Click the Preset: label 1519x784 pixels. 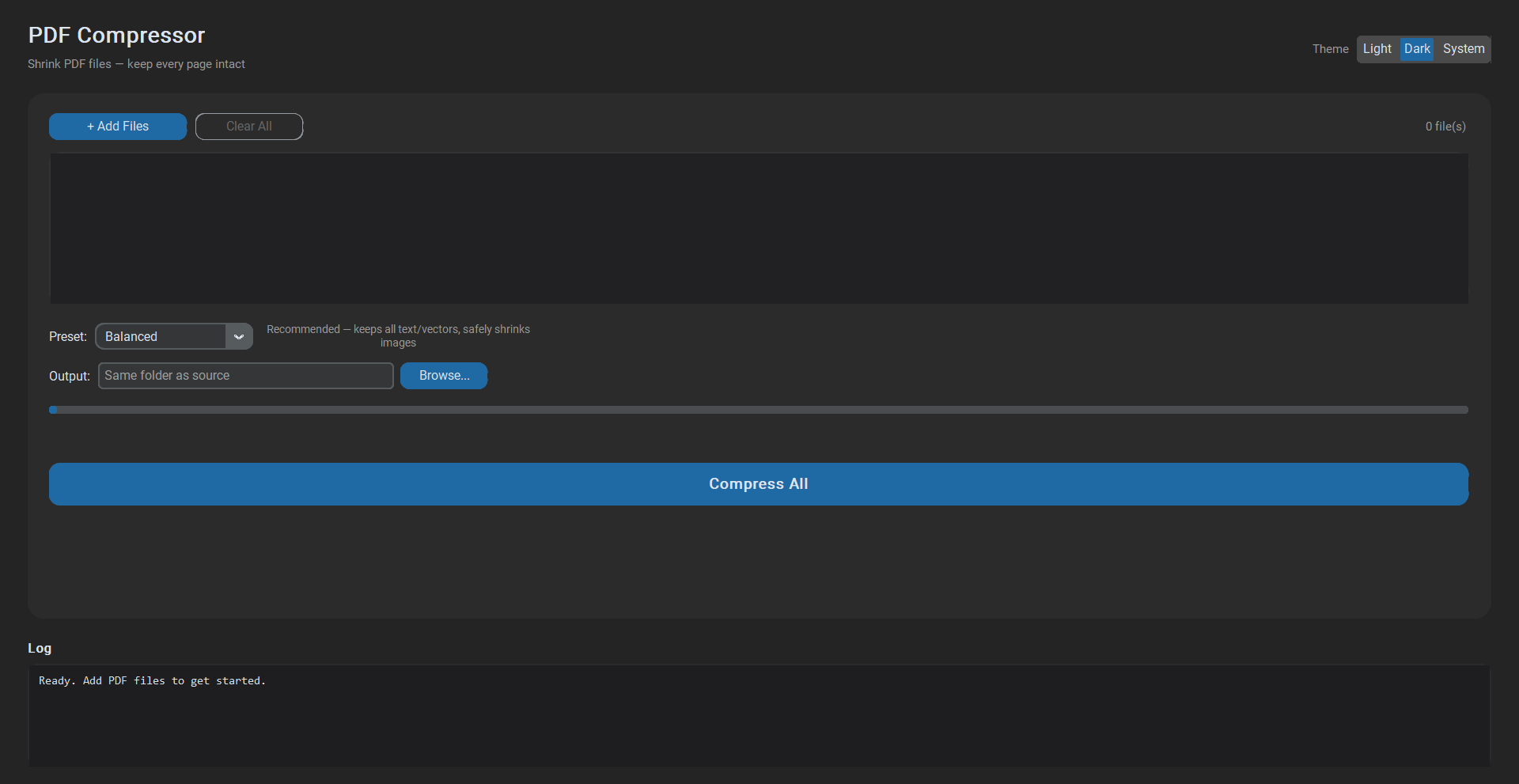tap(68, 337)
